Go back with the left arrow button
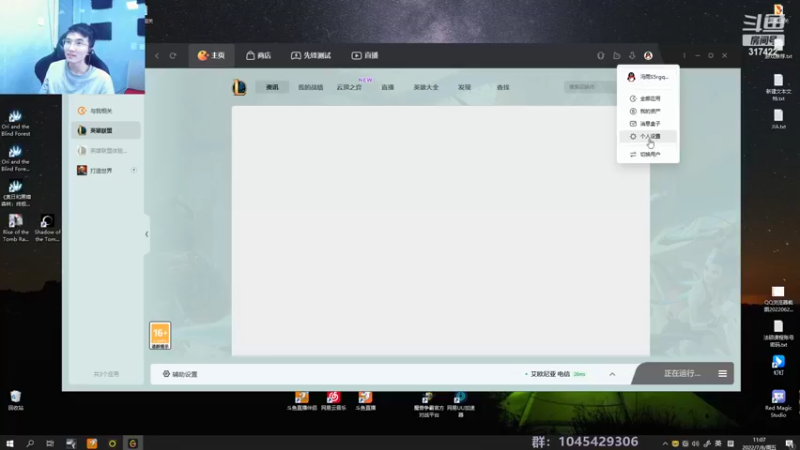800x450 pixels. tap(157, 56)
